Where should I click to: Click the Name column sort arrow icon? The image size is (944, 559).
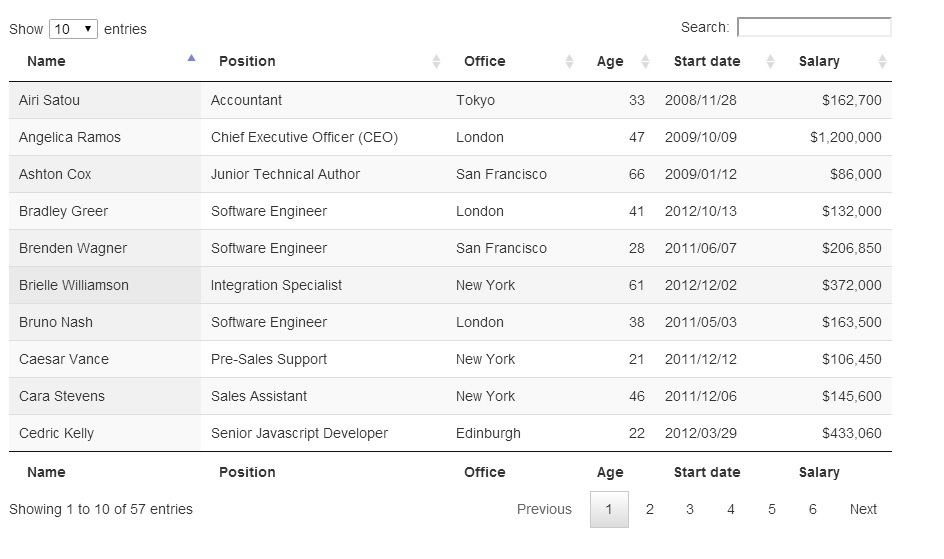(191, 58)
